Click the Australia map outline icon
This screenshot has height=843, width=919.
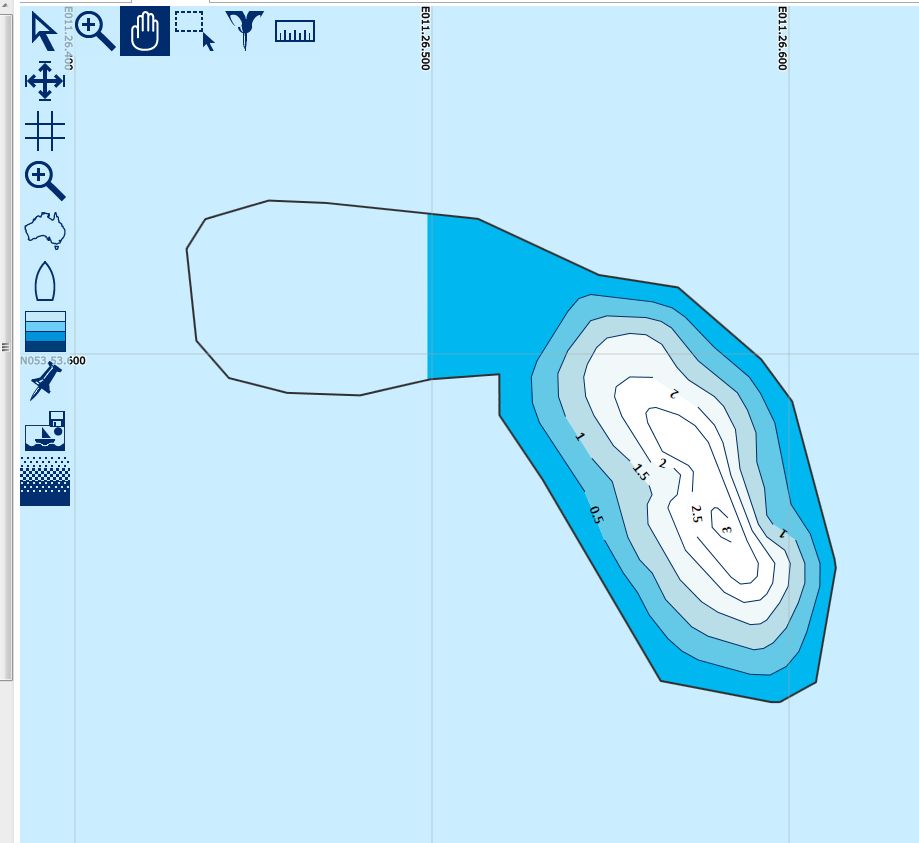pyautogui.click(x=44, y=231)
